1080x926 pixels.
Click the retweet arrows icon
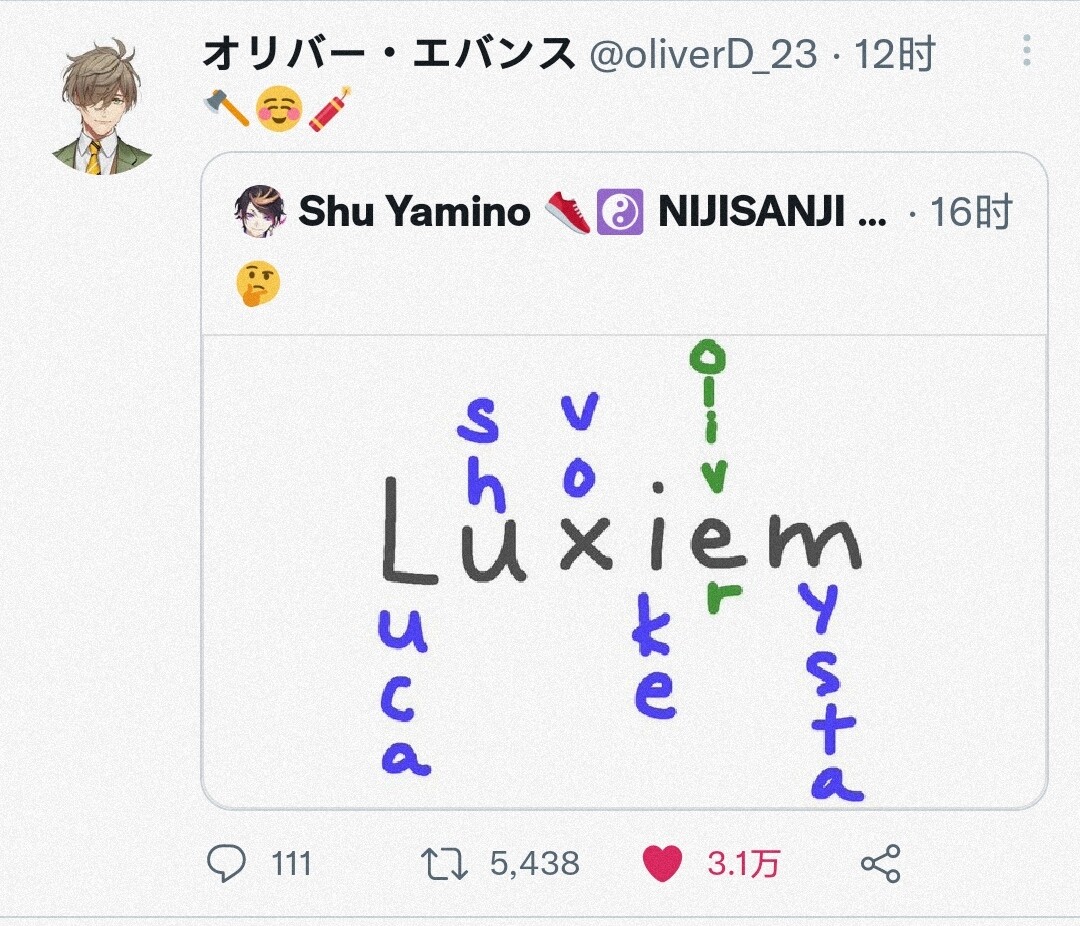443,864
